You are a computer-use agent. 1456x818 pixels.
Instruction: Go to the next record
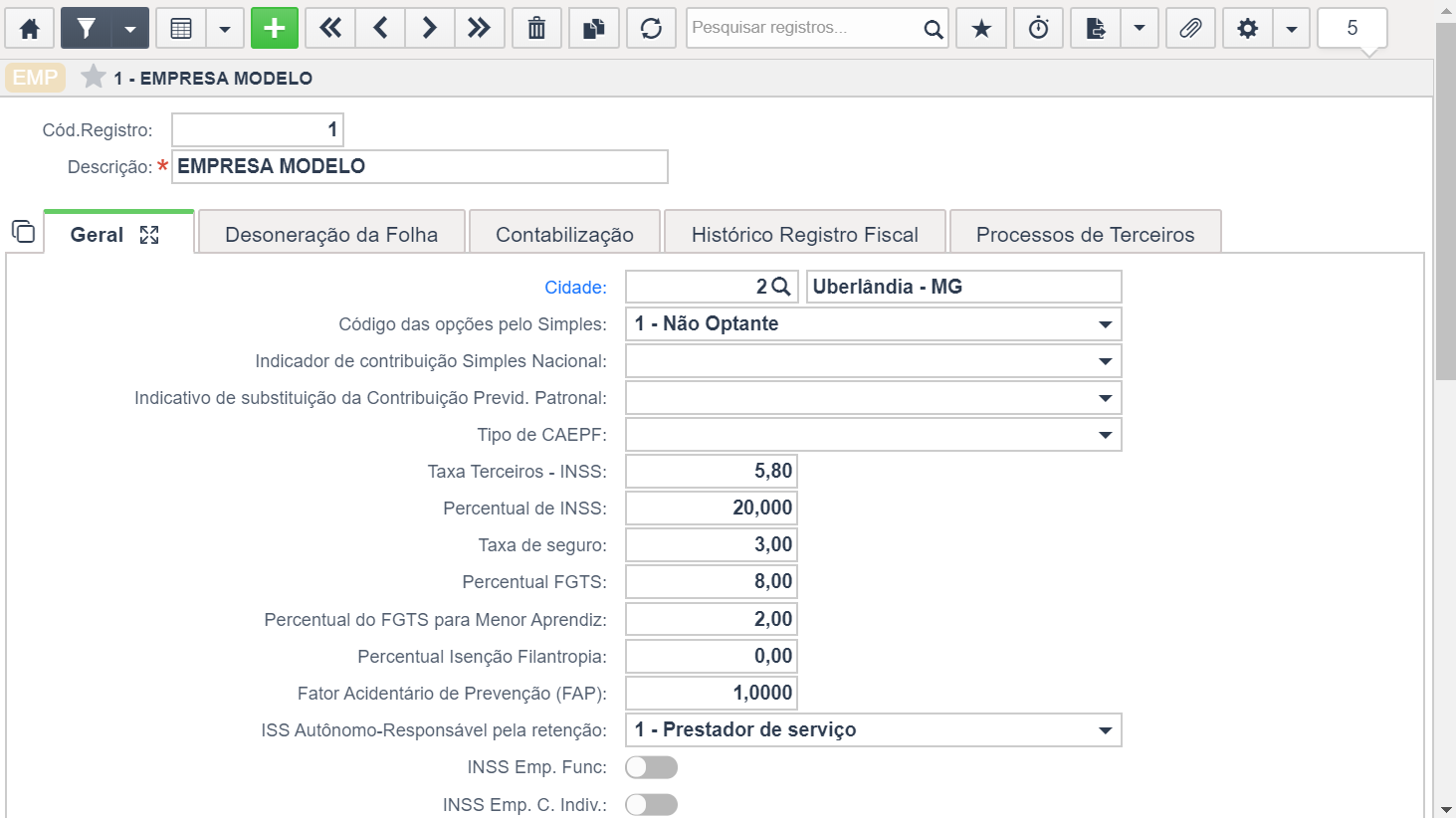coord(430,29)
